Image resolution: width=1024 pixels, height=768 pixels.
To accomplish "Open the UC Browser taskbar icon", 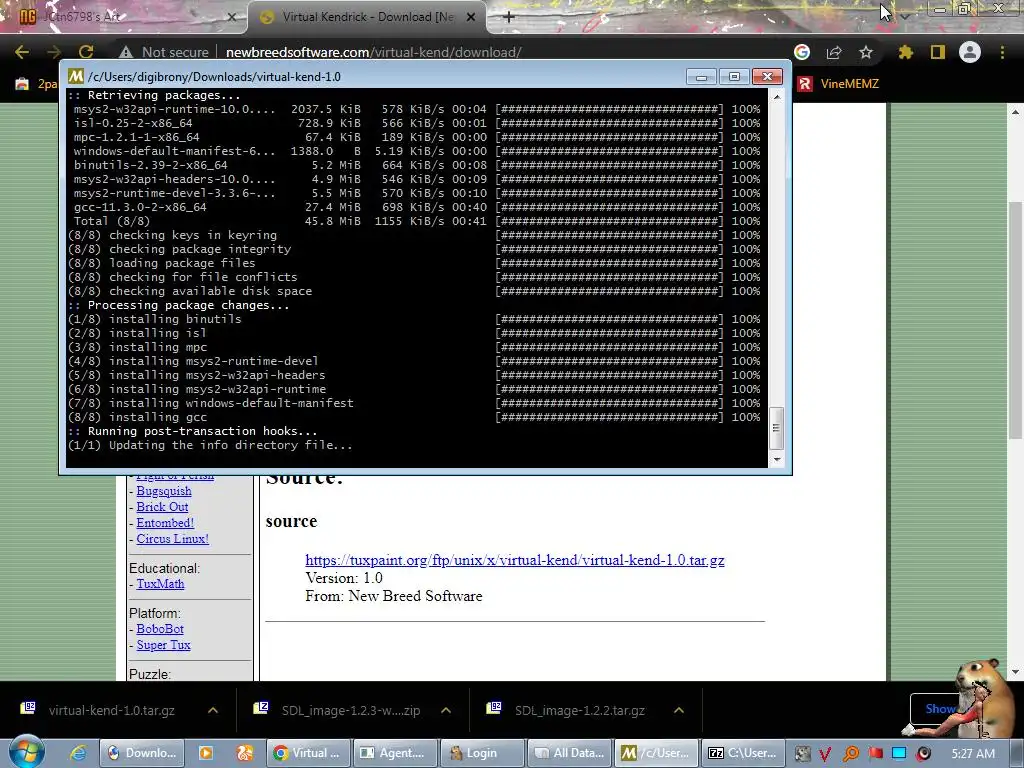I will [245, 753].
